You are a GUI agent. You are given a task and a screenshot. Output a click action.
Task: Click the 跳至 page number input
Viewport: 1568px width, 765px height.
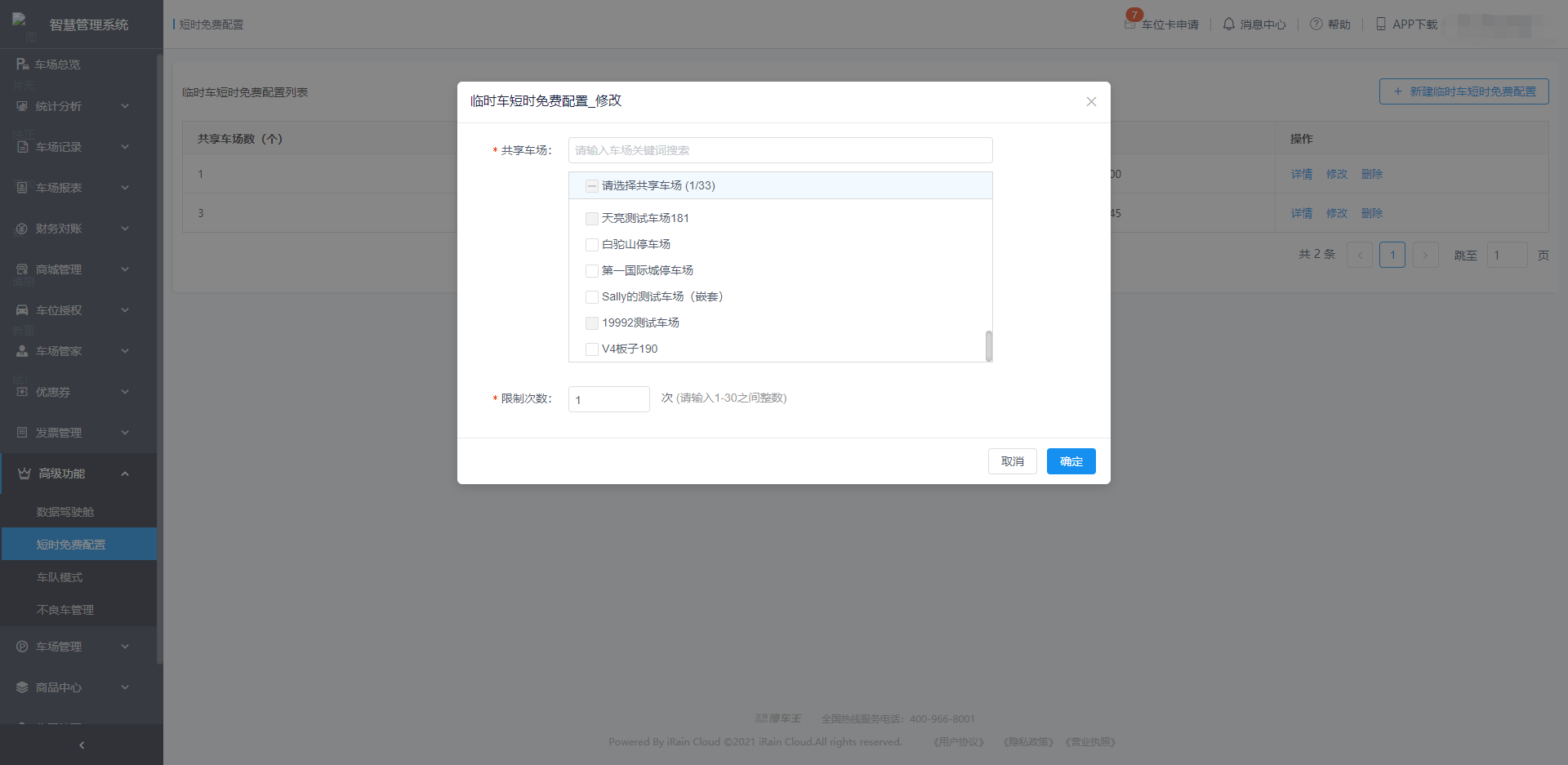tap(1508, 255)
